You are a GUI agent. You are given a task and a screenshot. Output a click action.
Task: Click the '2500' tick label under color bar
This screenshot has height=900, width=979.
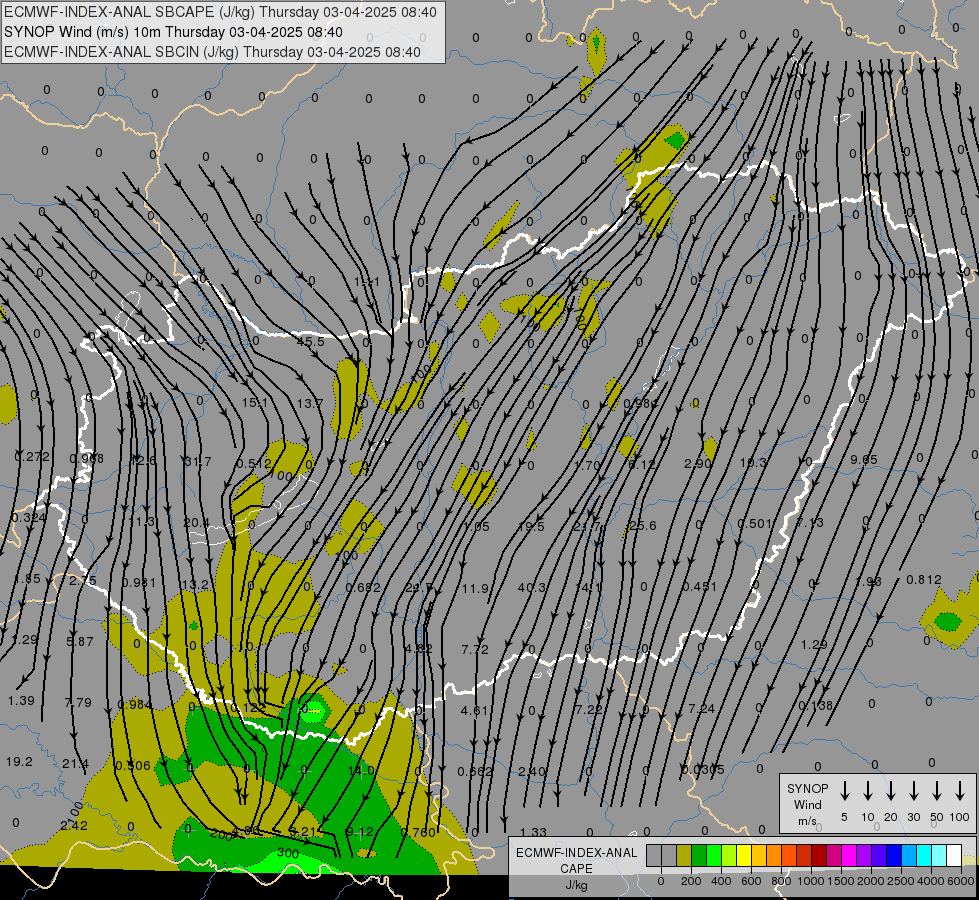(x=900, y=881)
